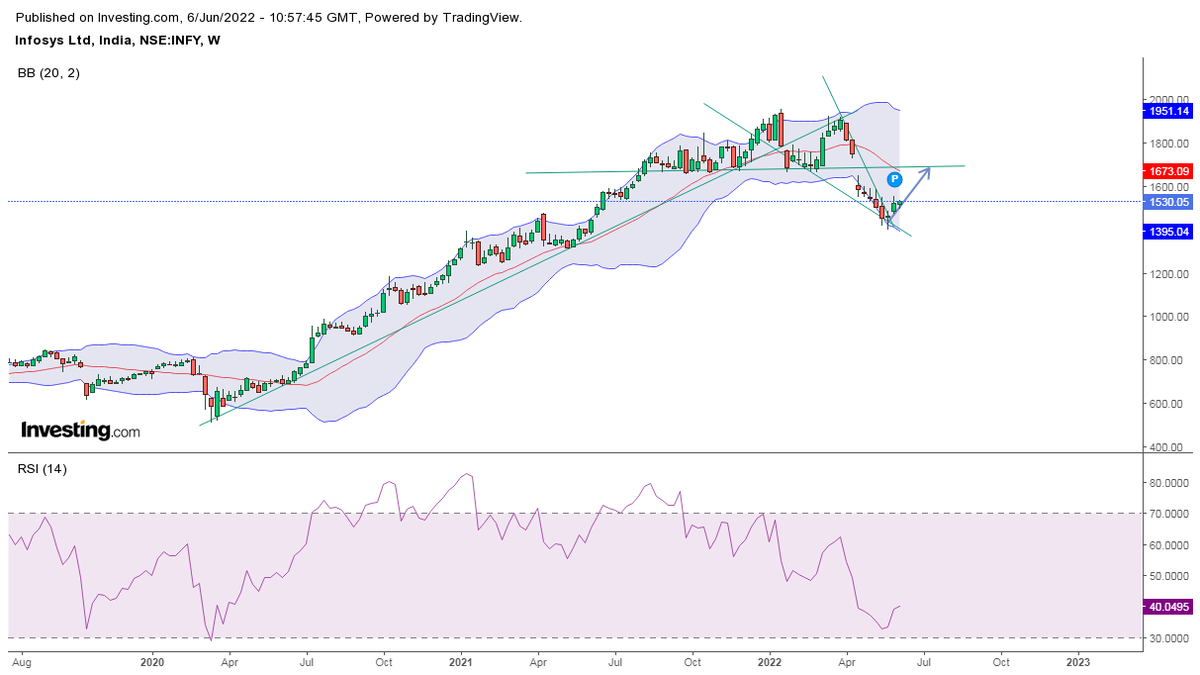The width and height of the screenshot is (1200, 675).
Task: Click the 50.0000 RSI axis label
Action: tap(1169, 576)
